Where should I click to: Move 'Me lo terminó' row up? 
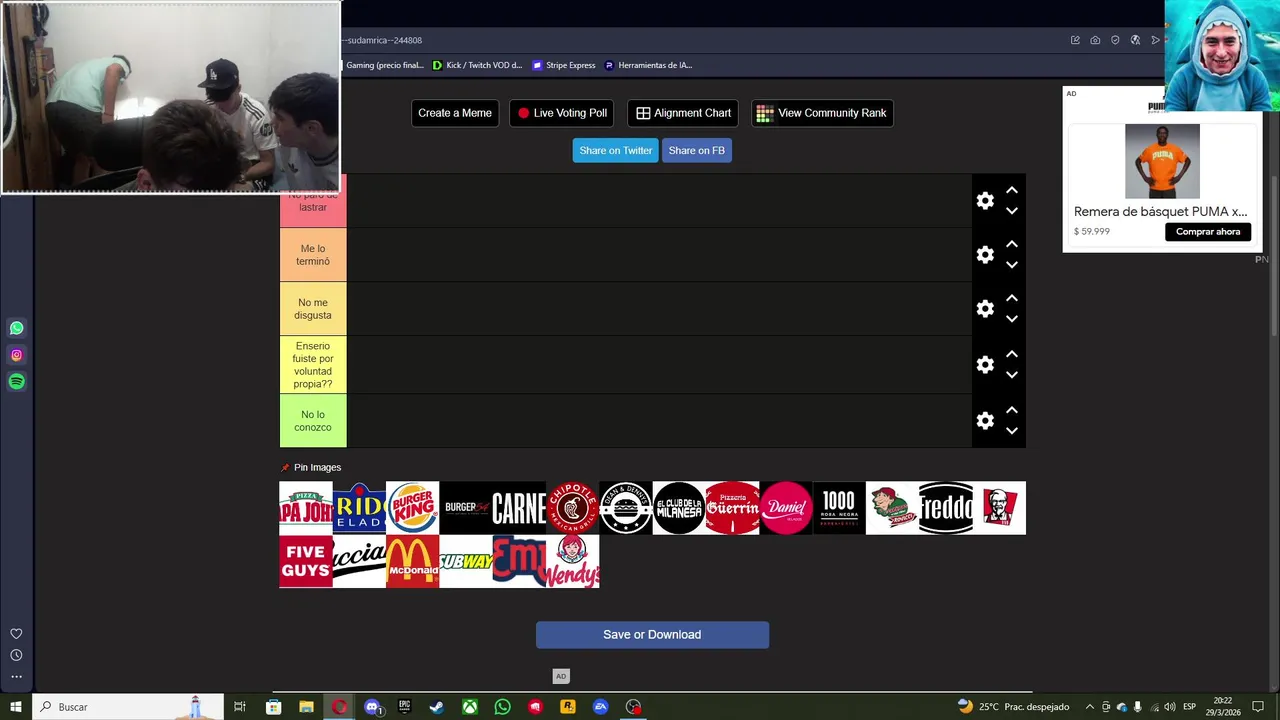[x=1012, y=244]
